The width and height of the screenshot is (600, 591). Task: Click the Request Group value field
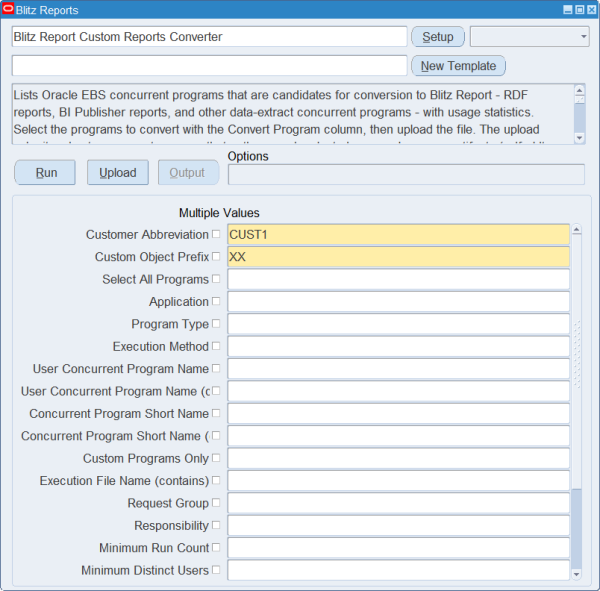(x=398, y=503)
